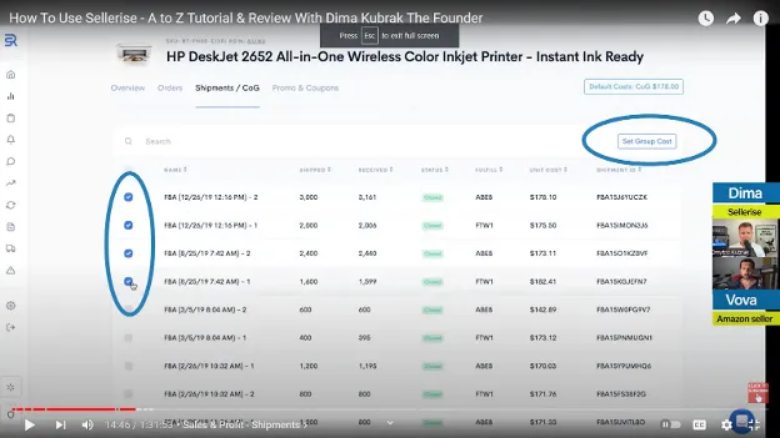Click unit cost $182.41
This screenshot has height=438, width=780.
pyautogui.click(x=543, y=282)
